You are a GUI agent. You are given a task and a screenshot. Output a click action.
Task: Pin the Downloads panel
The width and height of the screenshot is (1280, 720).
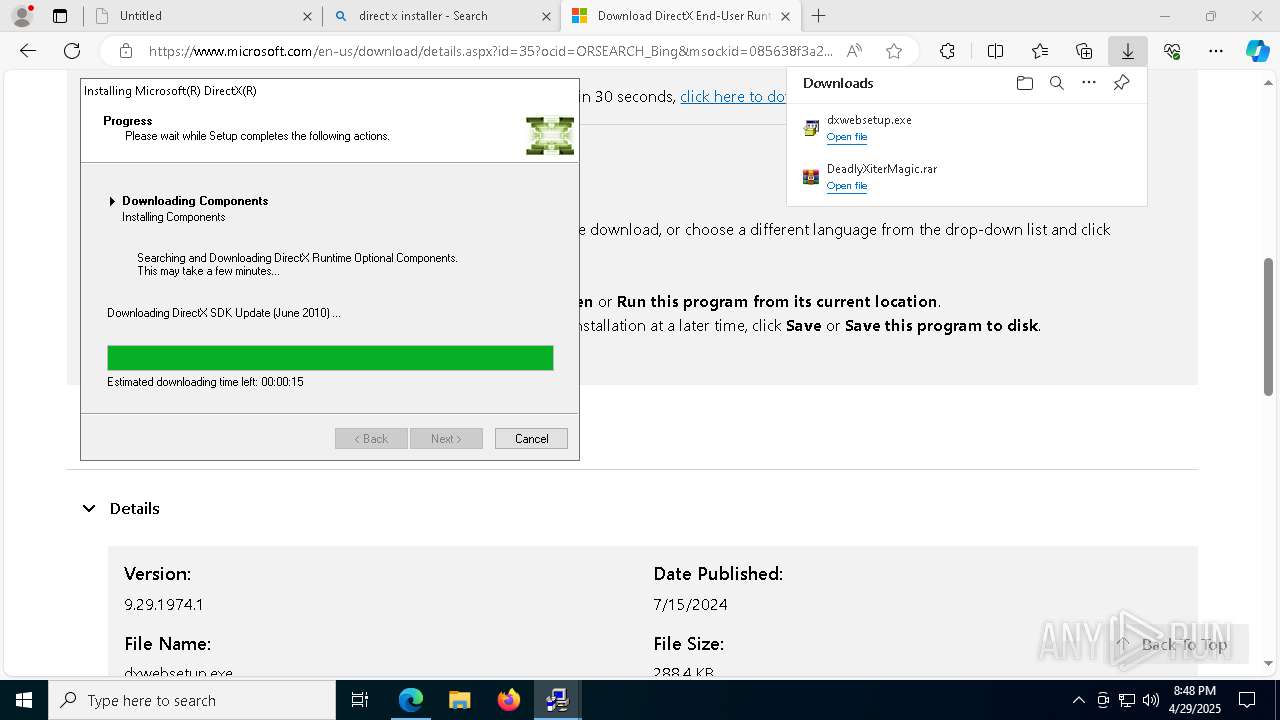(1121, 83)
